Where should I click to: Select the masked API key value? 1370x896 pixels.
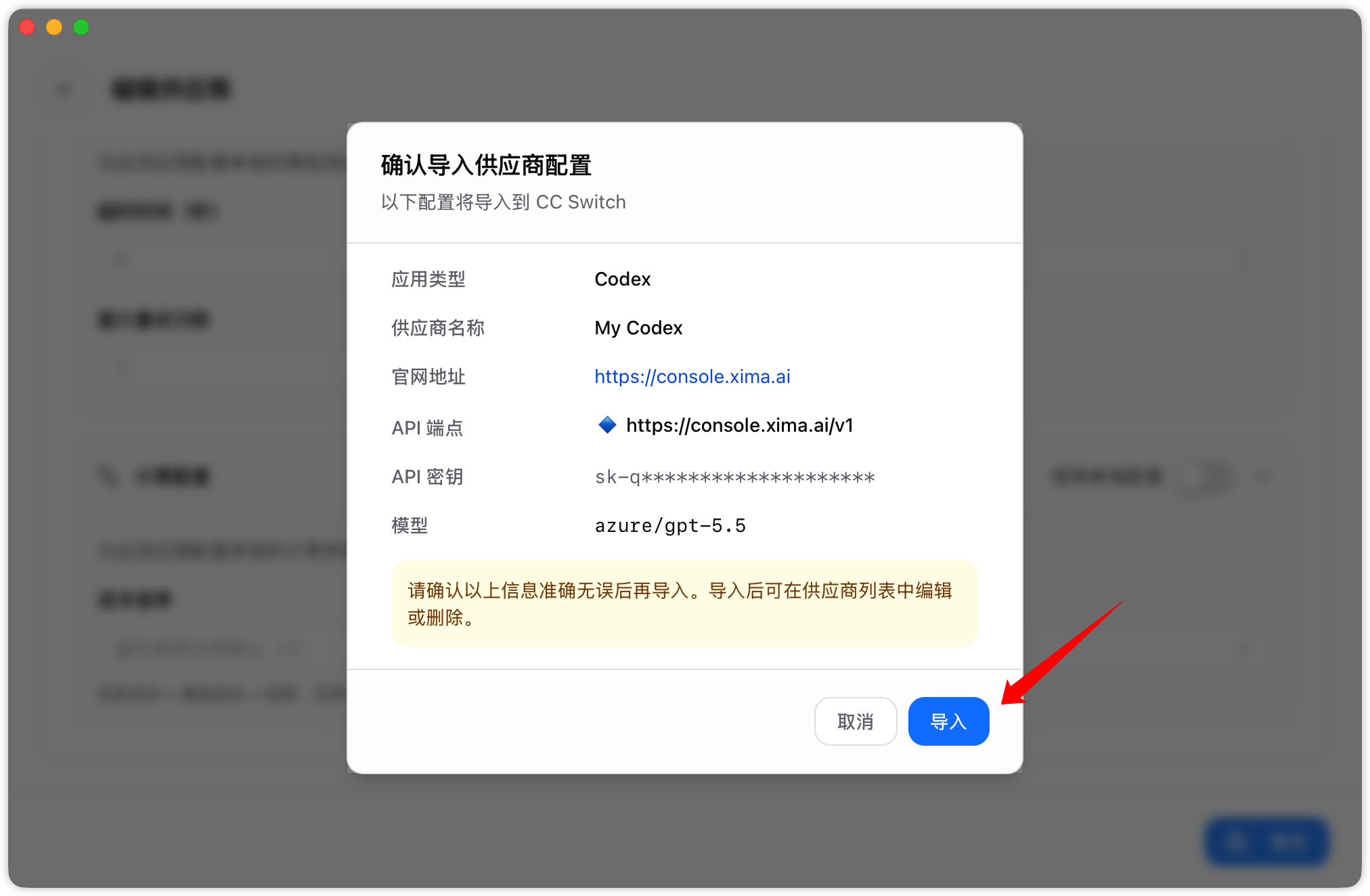pyautogui.click(x=734, y=477)
